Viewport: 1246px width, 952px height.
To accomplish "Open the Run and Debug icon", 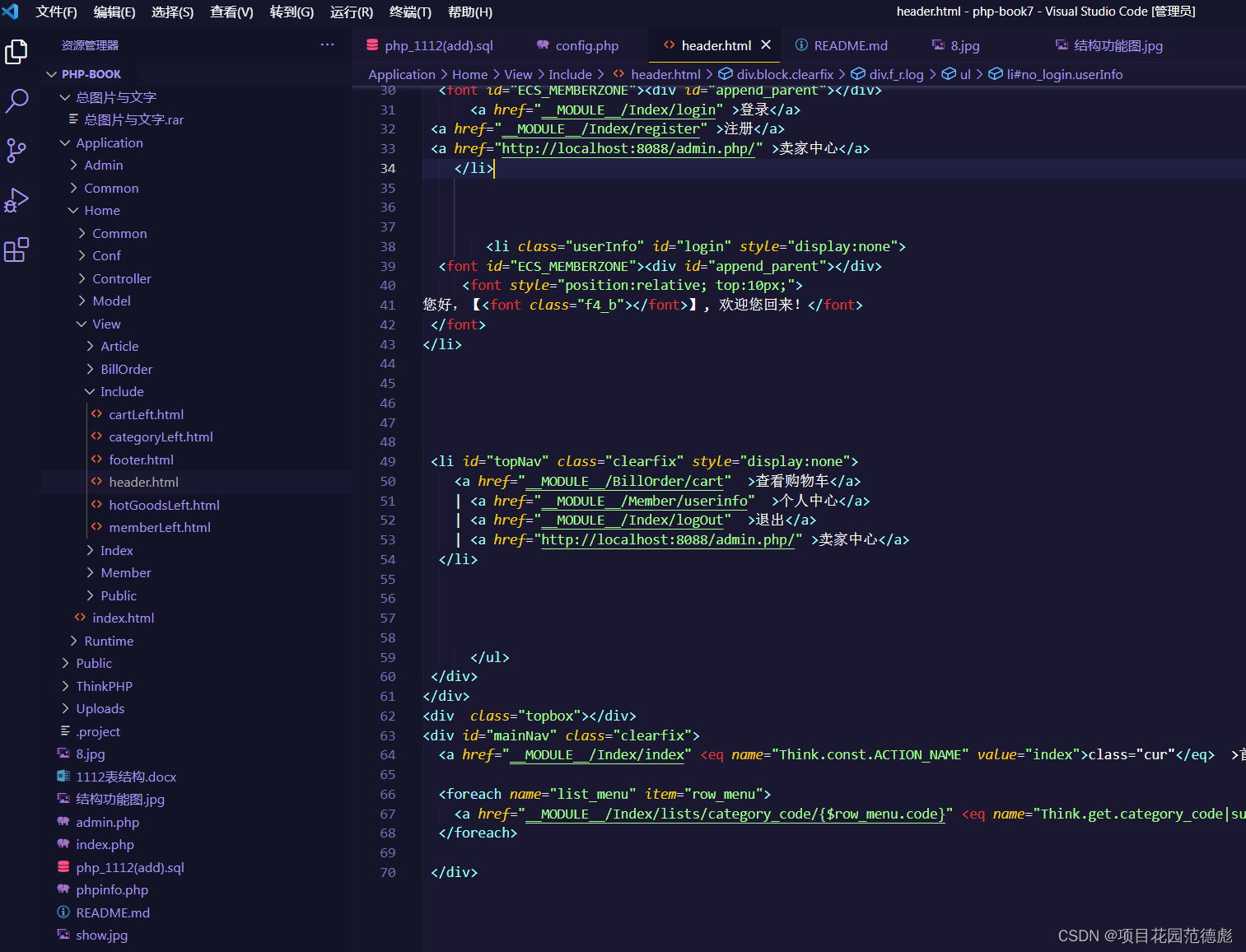I will [16, 200].
